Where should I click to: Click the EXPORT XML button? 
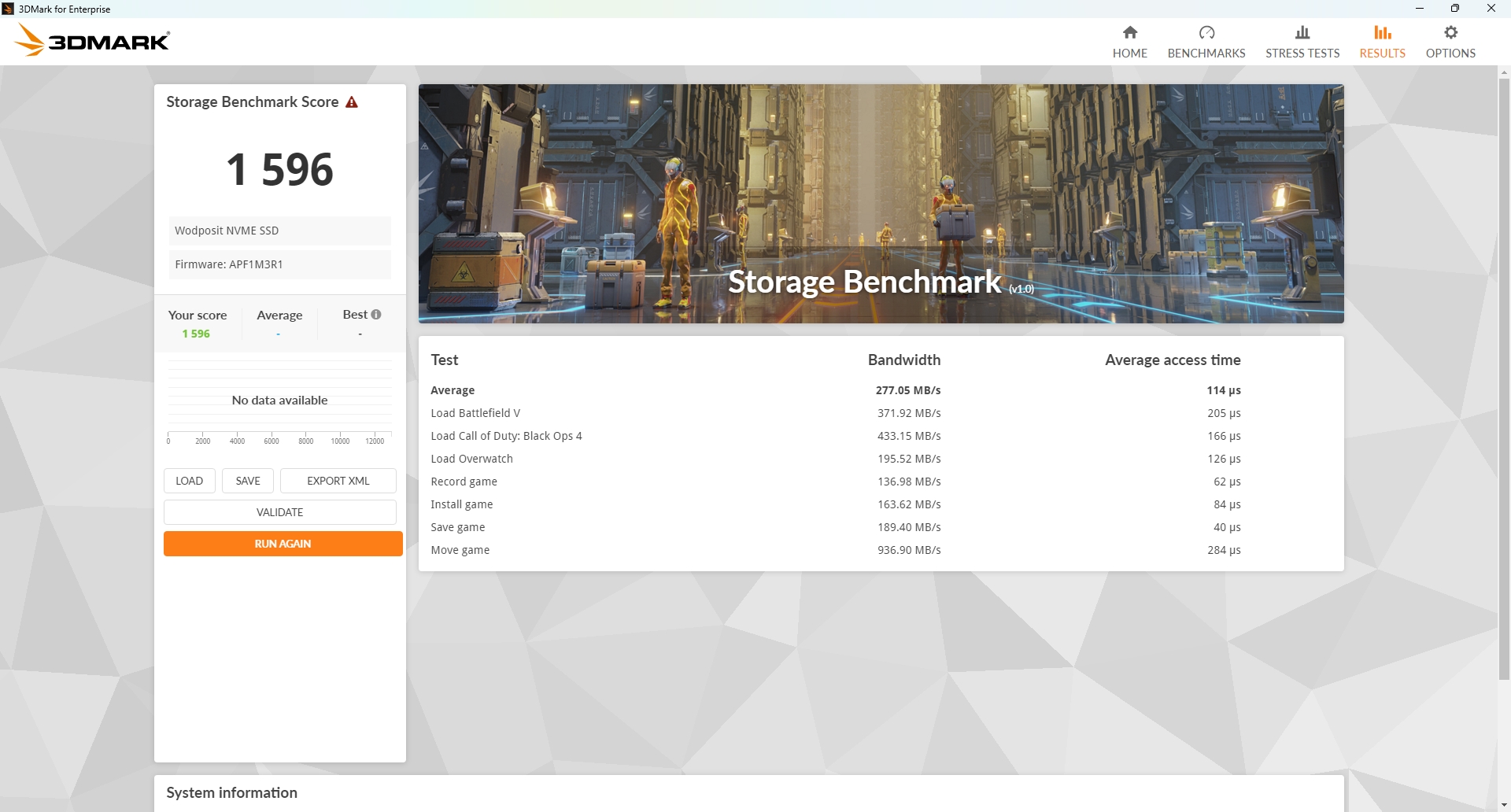[338, 481]
